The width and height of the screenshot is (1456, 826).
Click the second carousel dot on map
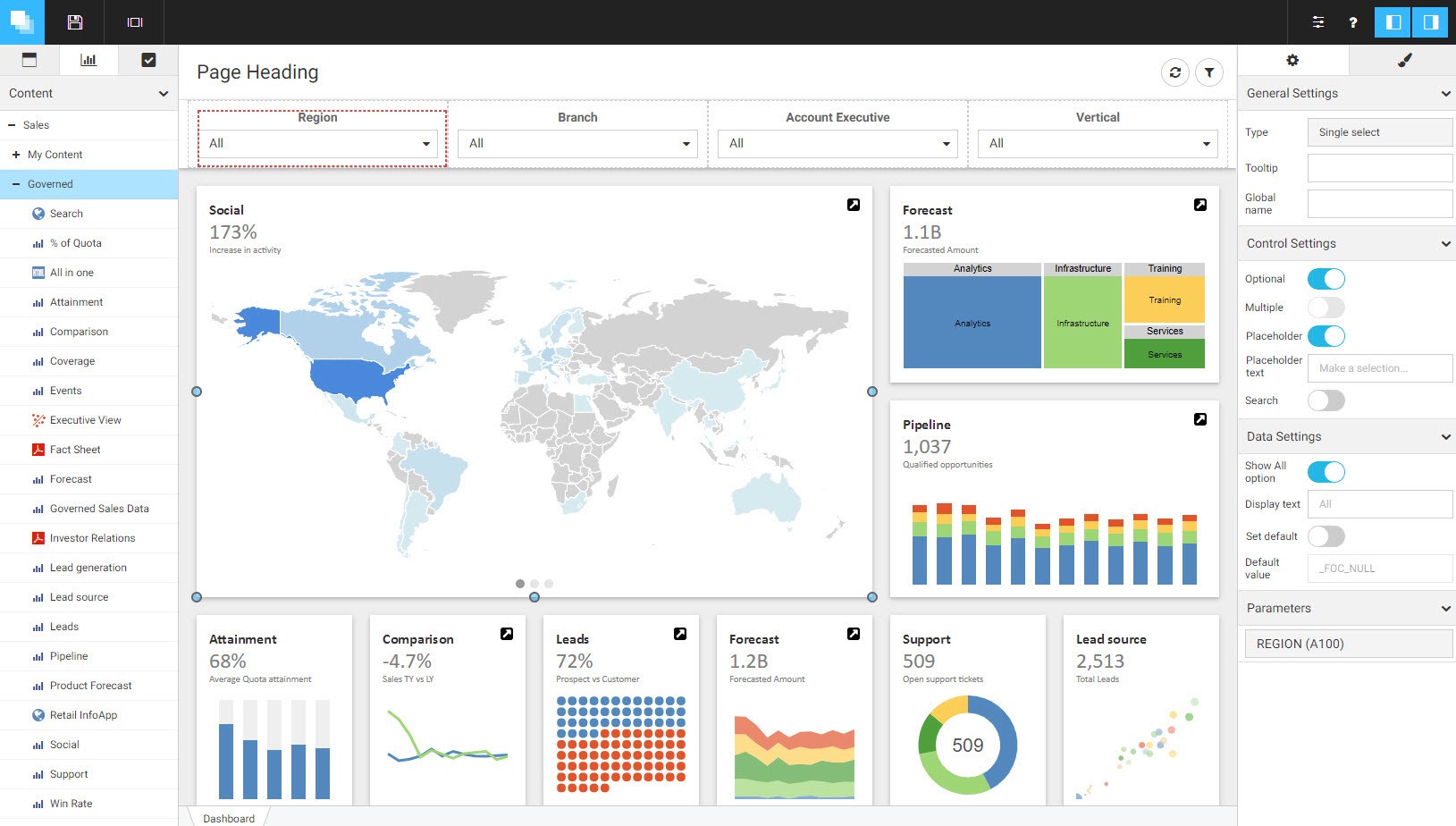(x=534, y=584)
